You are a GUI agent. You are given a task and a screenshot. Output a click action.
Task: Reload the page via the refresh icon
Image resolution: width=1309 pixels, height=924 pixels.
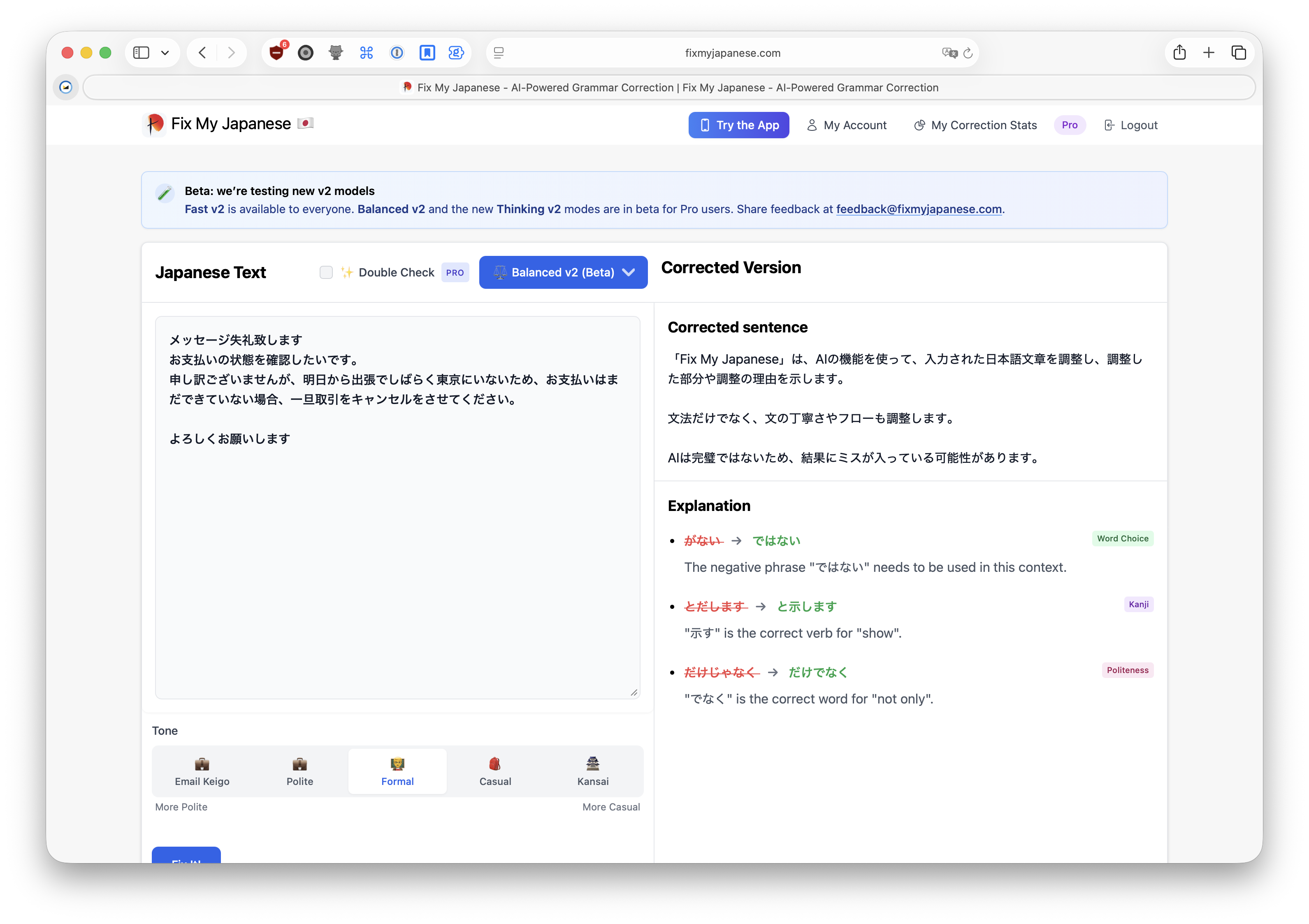tap(969, 52)
